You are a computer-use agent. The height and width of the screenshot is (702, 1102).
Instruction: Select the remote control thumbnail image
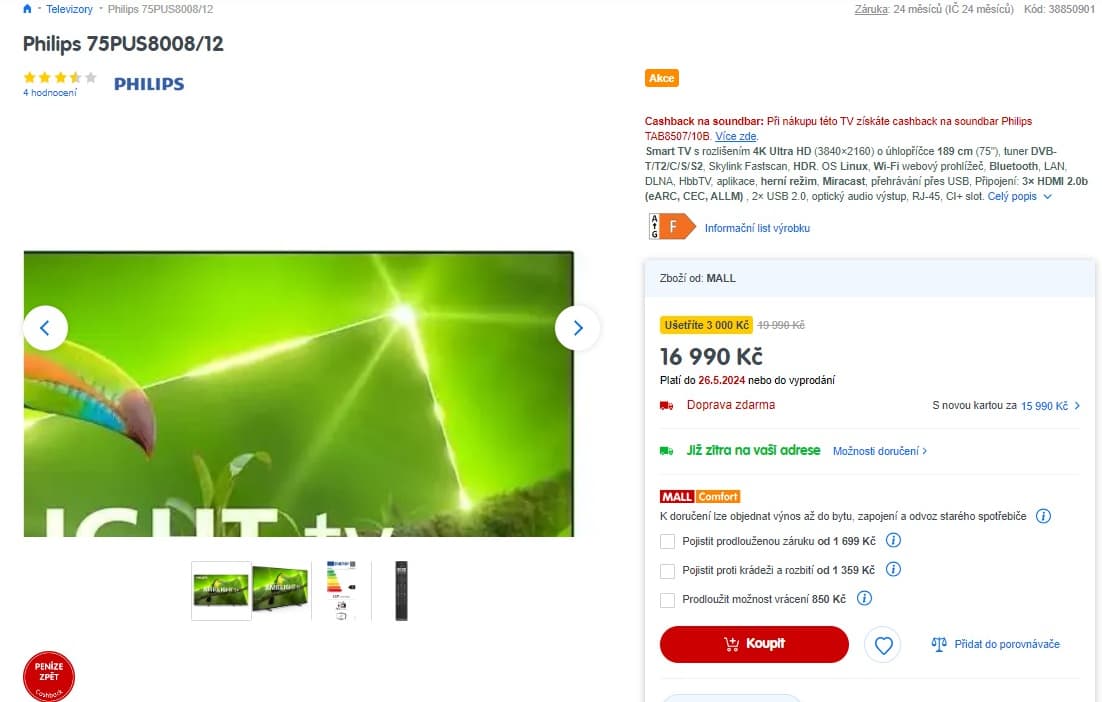(401, 590)
